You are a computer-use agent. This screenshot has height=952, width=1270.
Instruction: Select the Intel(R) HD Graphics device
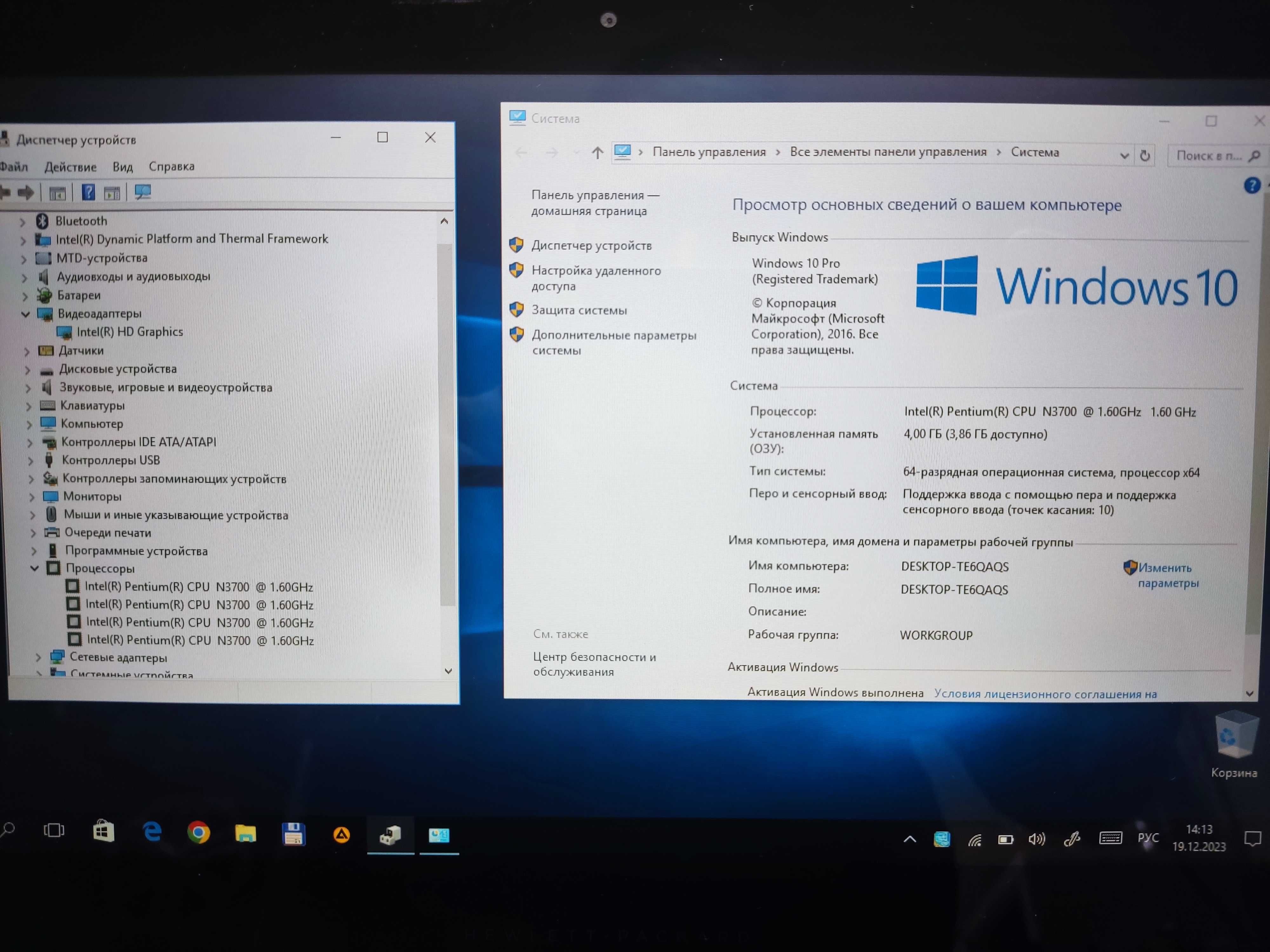click(x=130, y=332)
